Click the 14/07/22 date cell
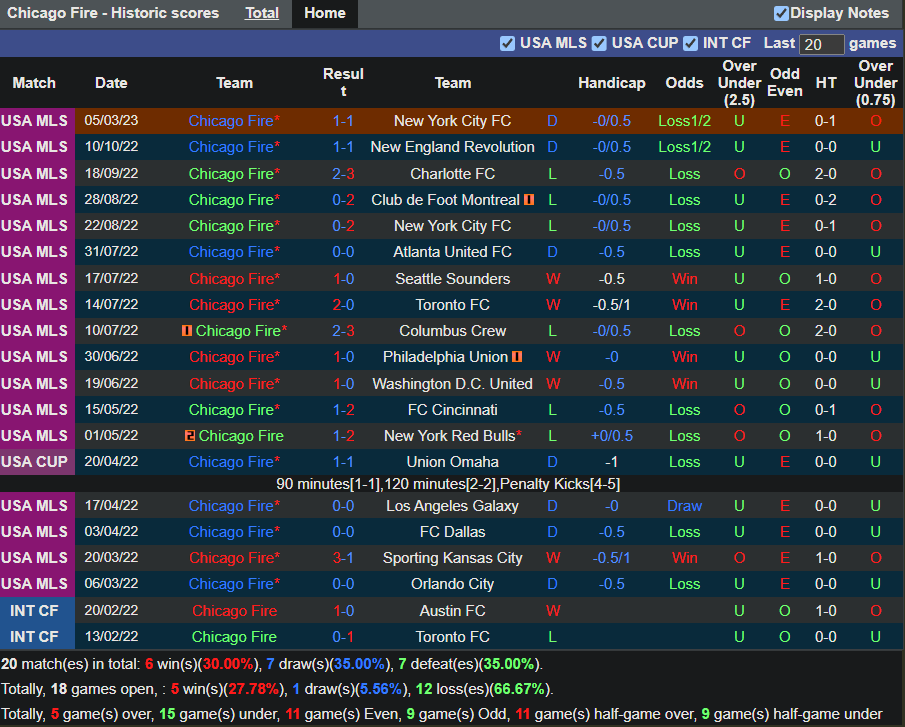905x727 pixels. tap(111, 305)
